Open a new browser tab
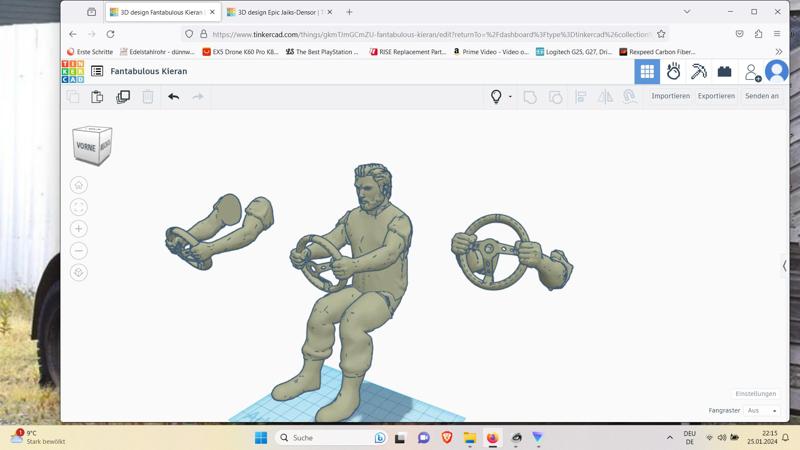The width and height of the screenshot is (800, 450). pos(349,12)
